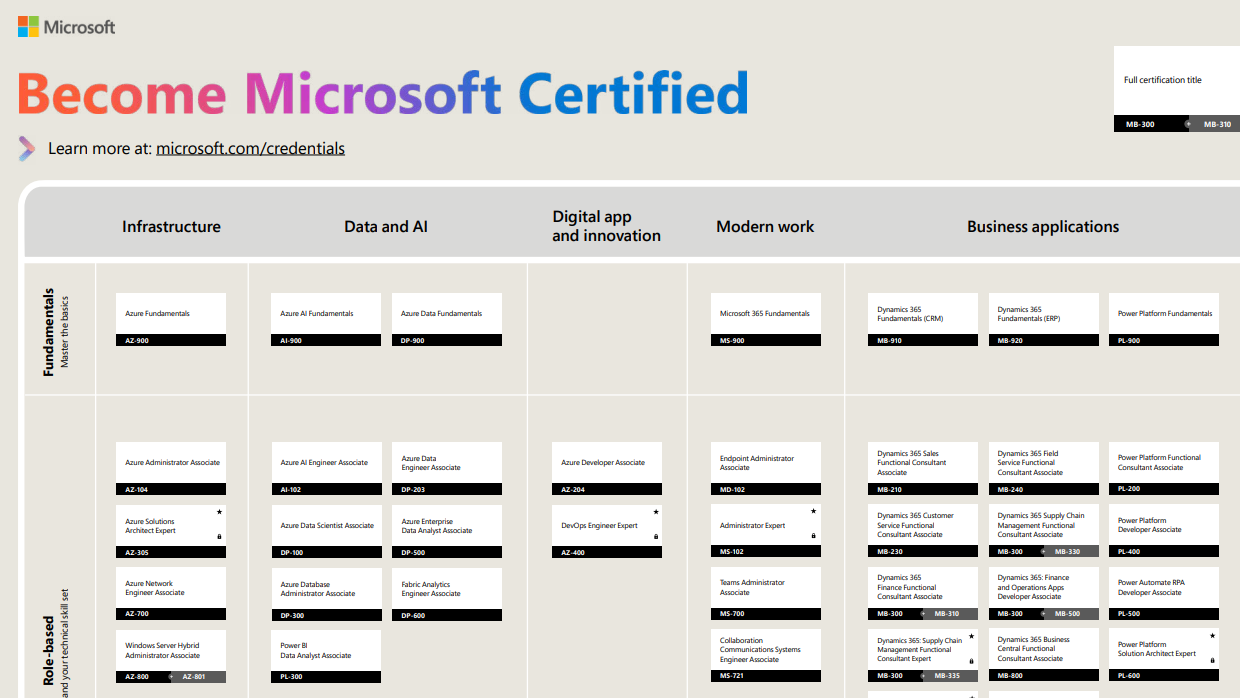
Task: Open the Azure Developer Associate AZ-204 card
Action: pyautogui.click(x=607, y=469)
